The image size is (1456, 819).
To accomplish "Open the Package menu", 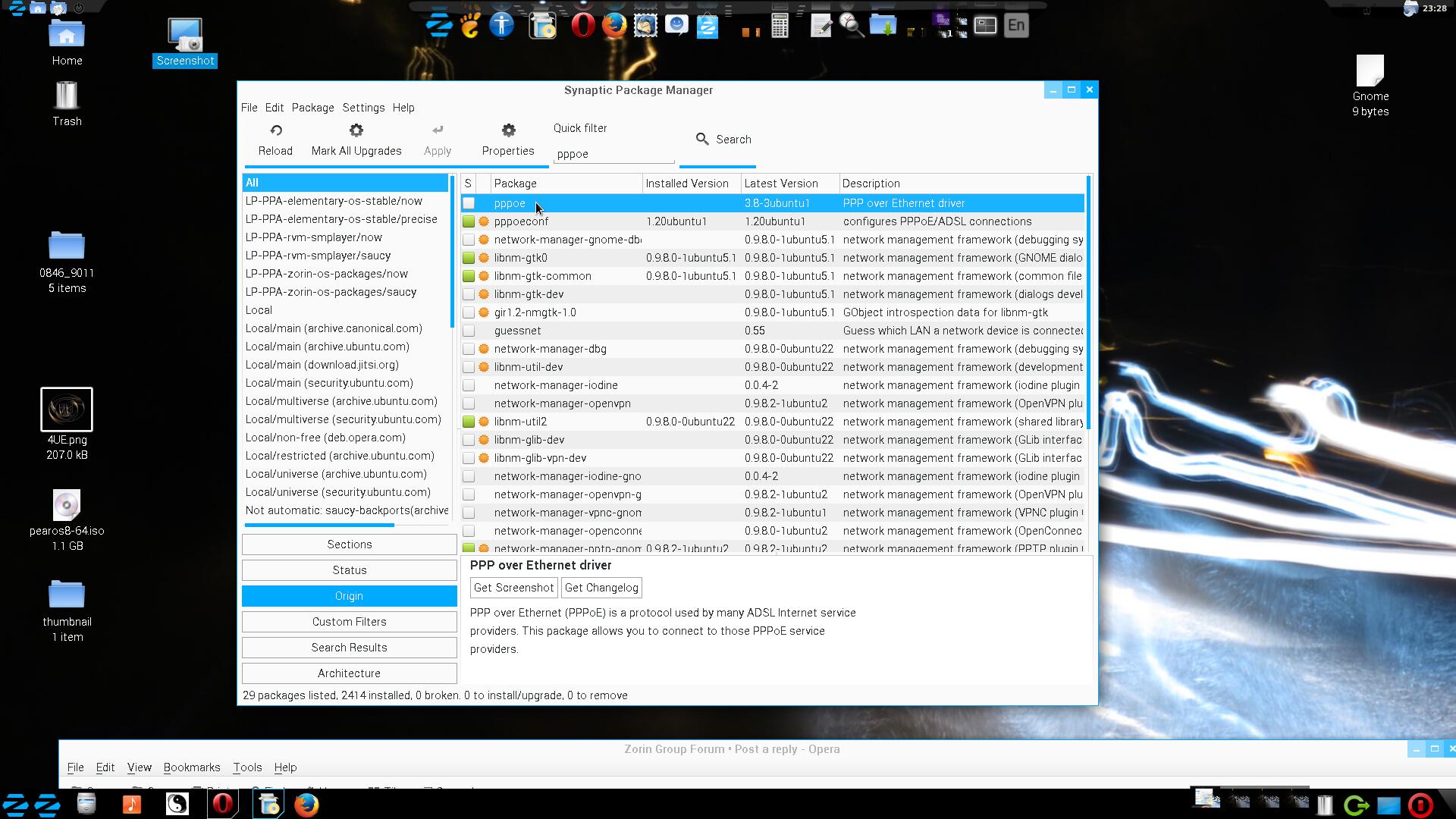I will [x=312, y=108].
